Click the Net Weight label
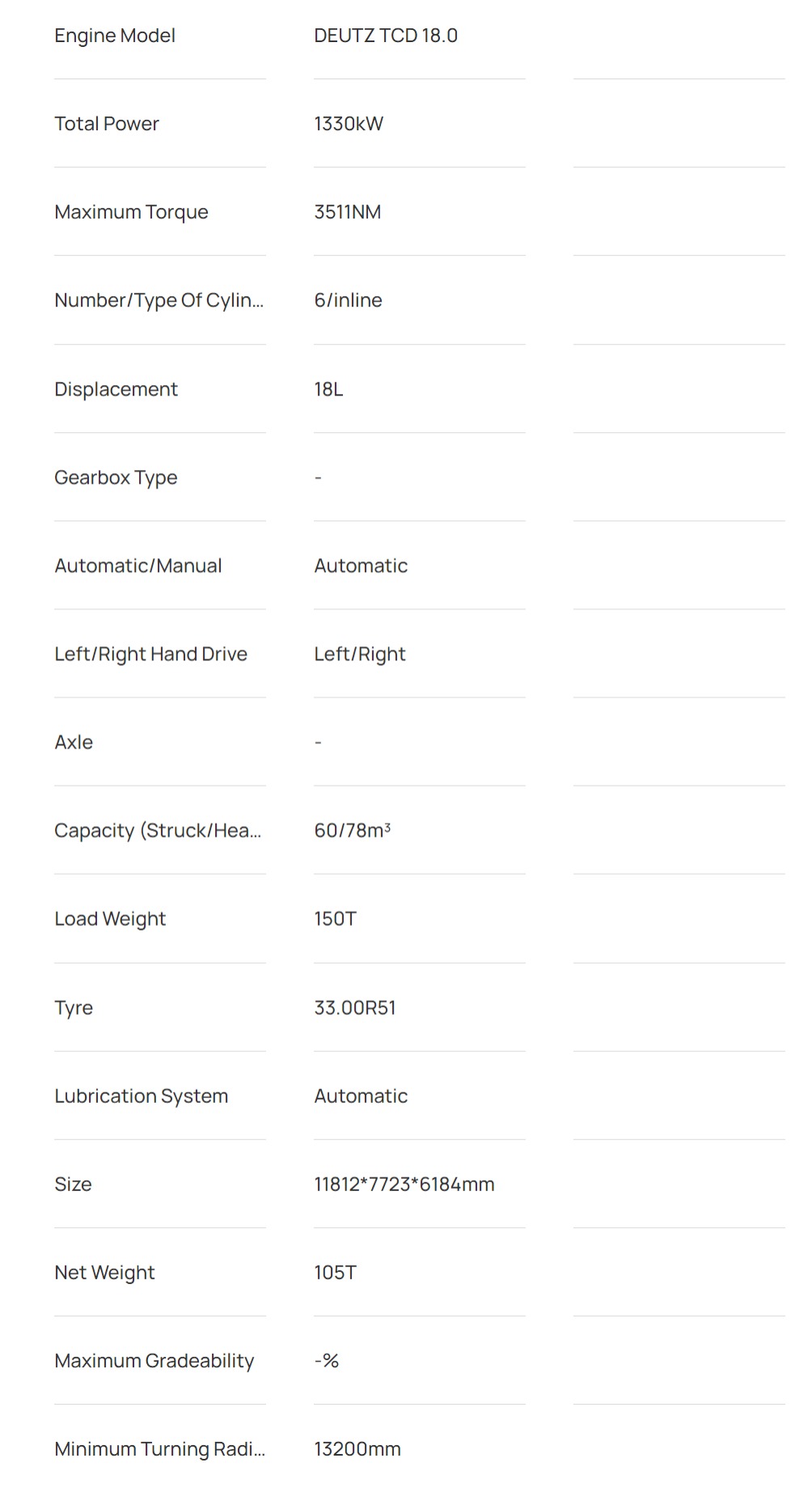 [104, 1273]
